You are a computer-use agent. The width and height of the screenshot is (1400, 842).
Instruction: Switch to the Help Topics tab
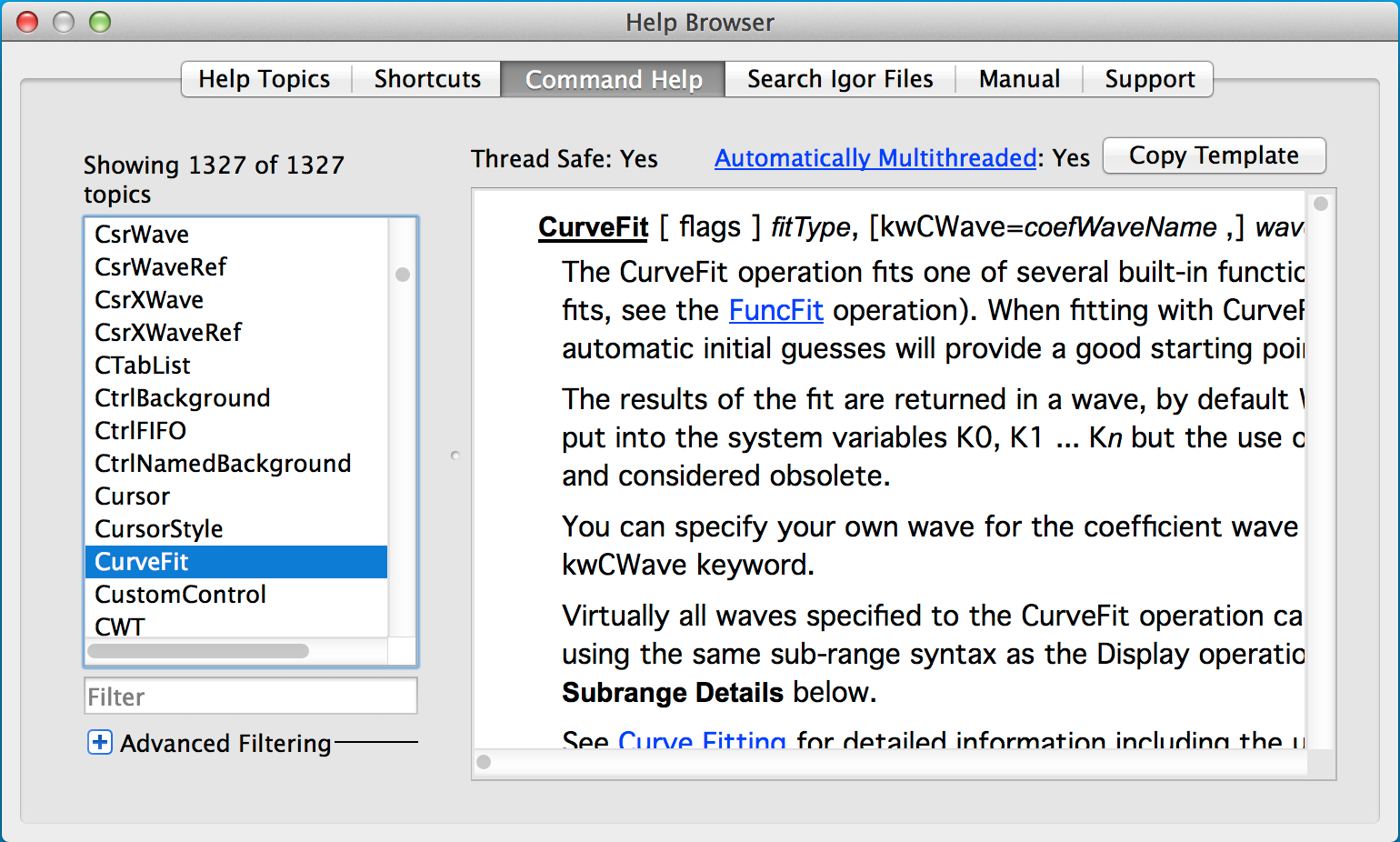point(265,79)
